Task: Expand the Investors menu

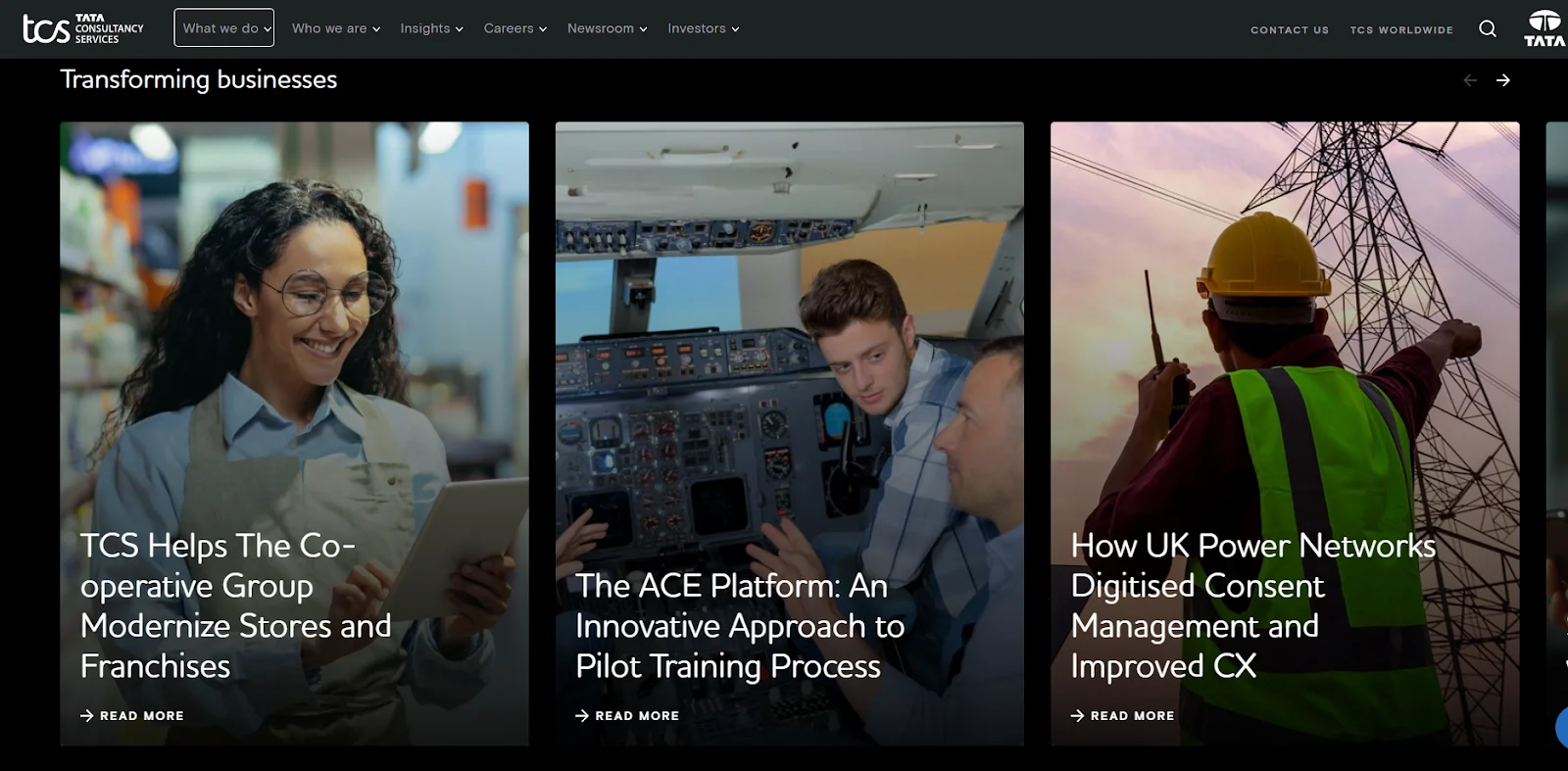Action: tap(704, 28)
